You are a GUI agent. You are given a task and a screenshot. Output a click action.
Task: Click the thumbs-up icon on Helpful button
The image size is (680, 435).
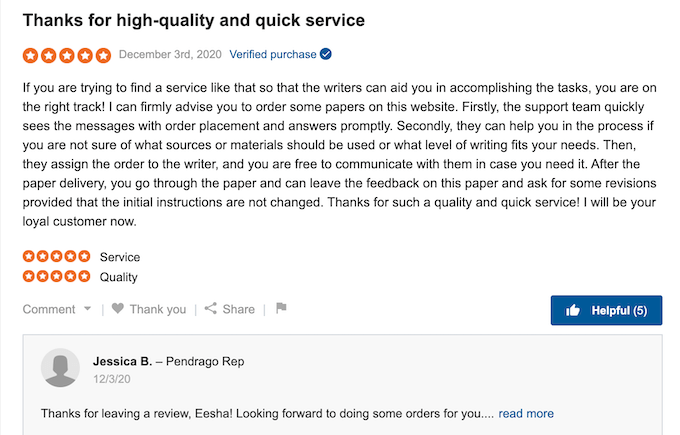pos(574,311)
